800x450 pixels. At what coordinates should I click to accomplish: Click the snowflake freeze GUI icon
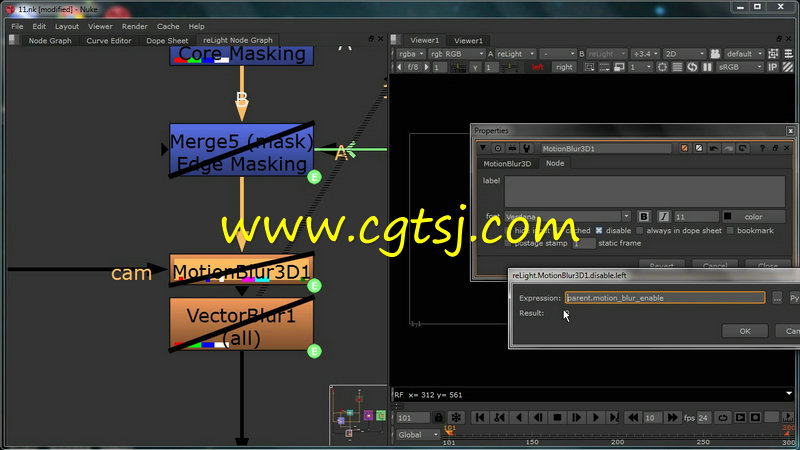point(456,417)
